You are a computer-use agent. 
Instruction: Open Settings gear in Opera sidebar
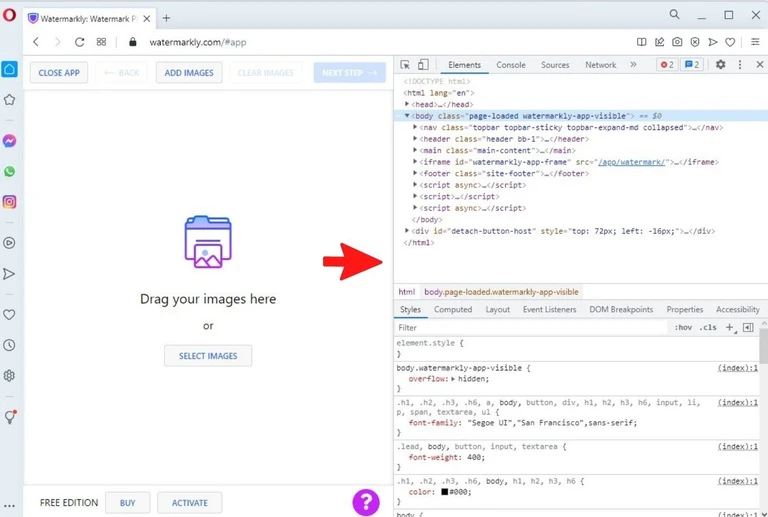[9, 376]
